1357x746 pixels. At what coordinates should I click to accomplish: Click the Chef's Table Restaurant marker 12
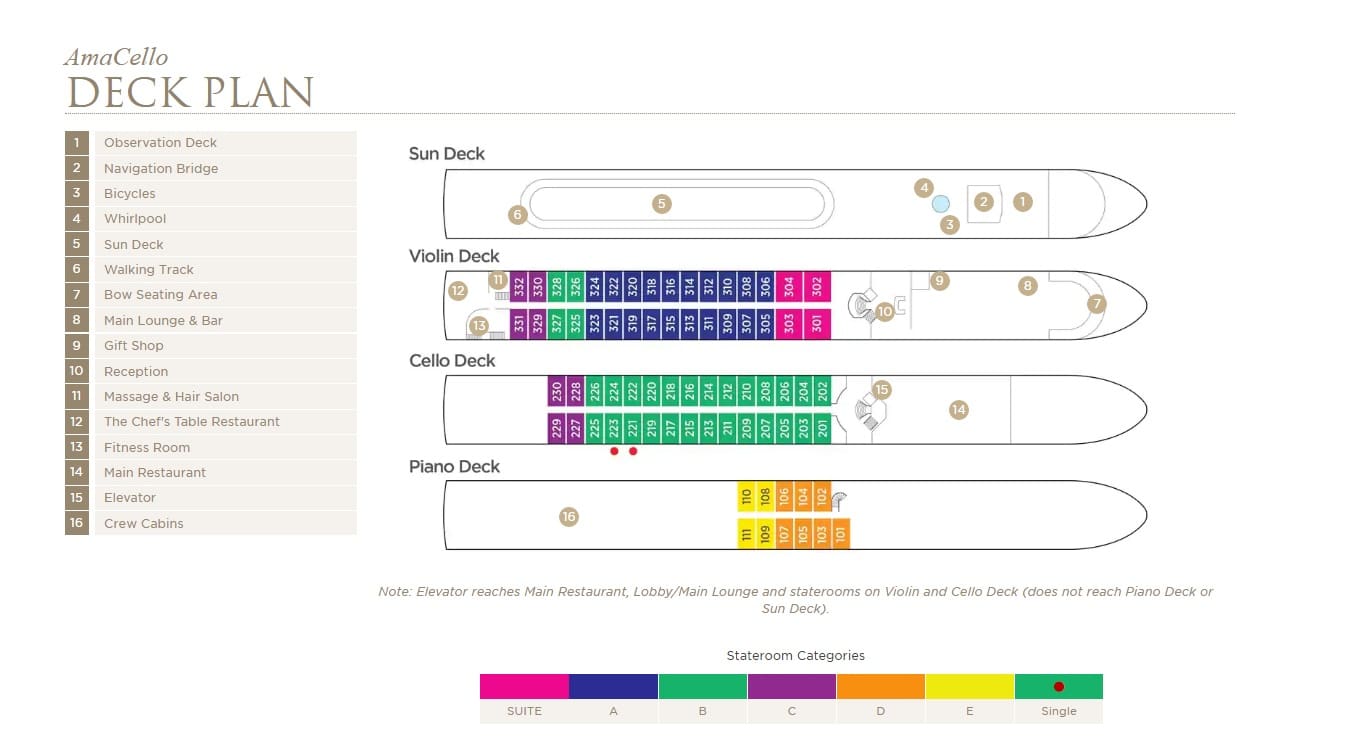pos(458,291)
